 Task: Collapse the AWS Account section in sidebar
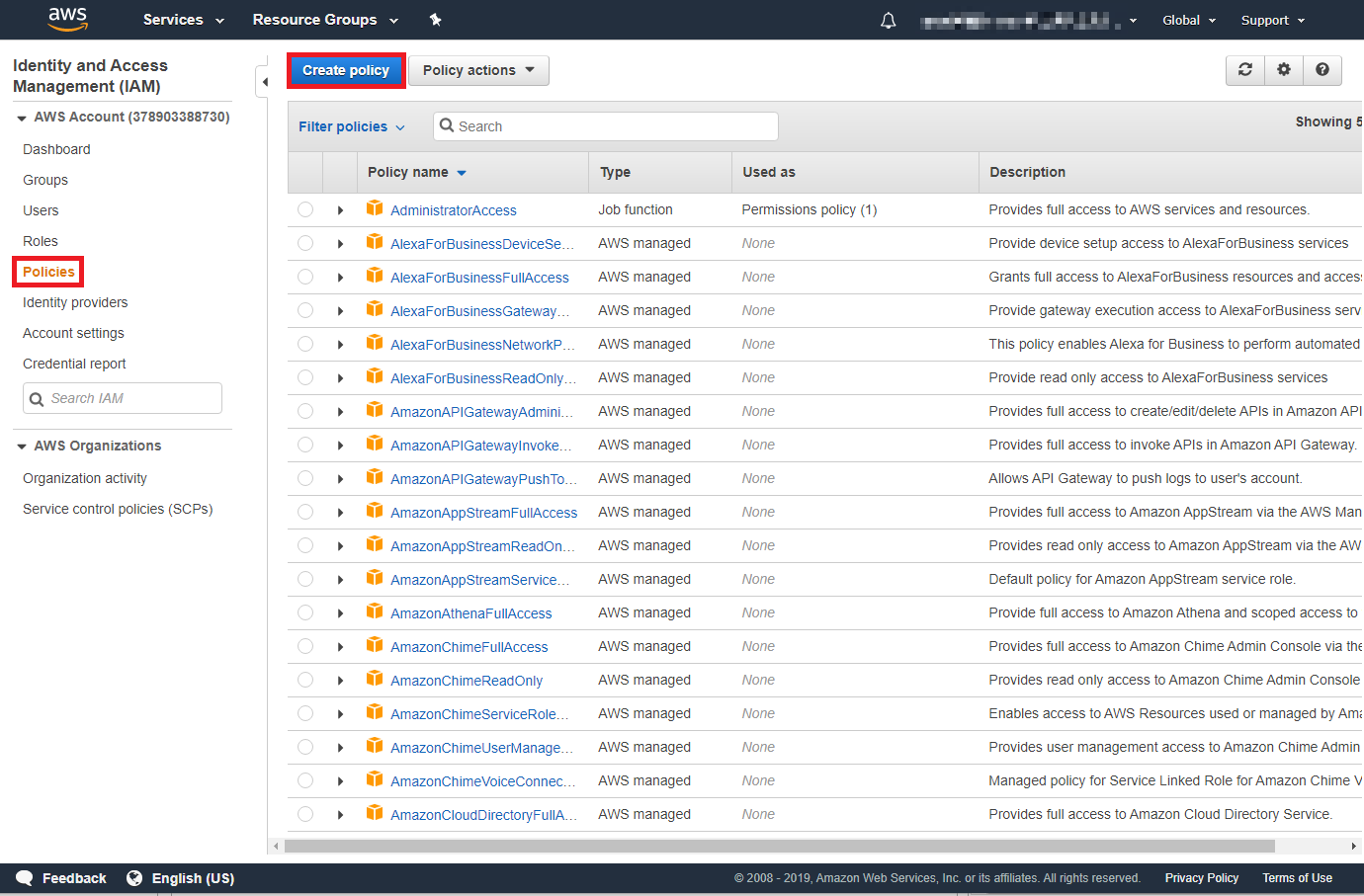pyautogui.click(x=22, y=118)
